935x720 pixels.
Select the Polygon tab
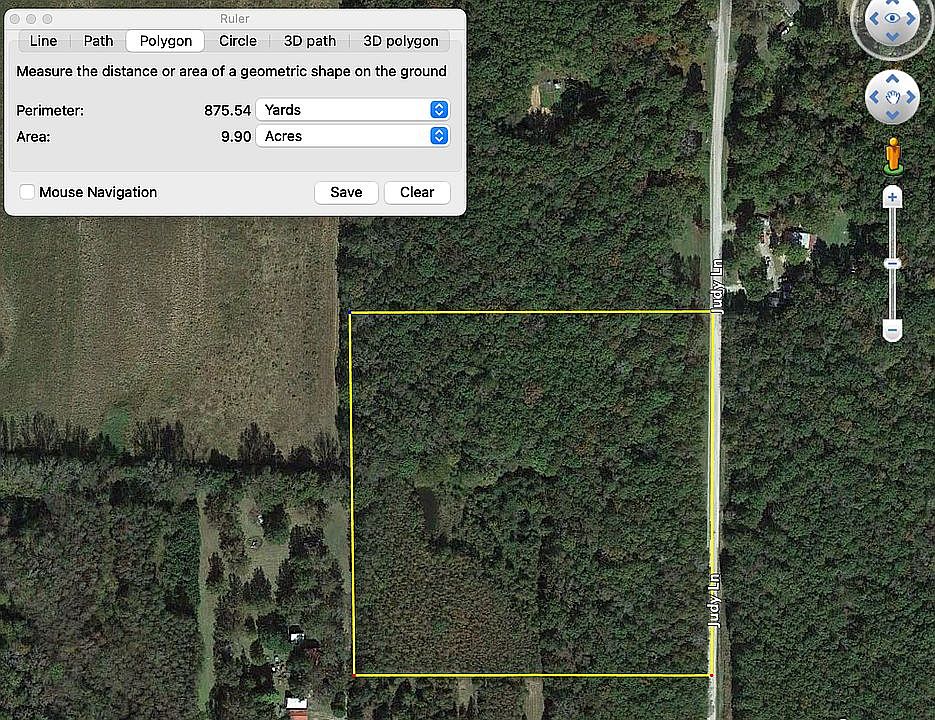(166, 41)
